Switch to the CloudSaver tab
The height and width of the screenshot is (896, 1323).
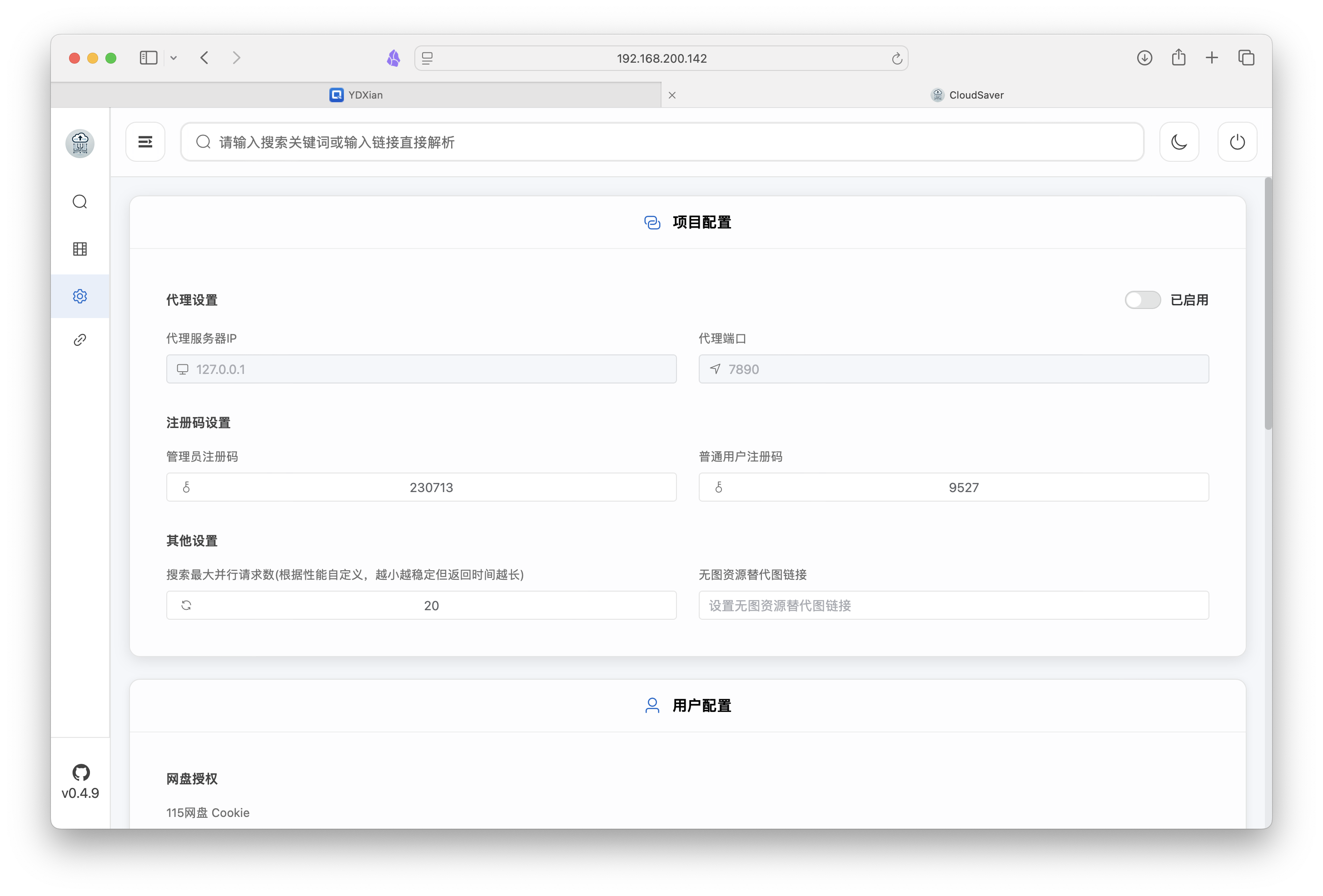tap(967, 95)
